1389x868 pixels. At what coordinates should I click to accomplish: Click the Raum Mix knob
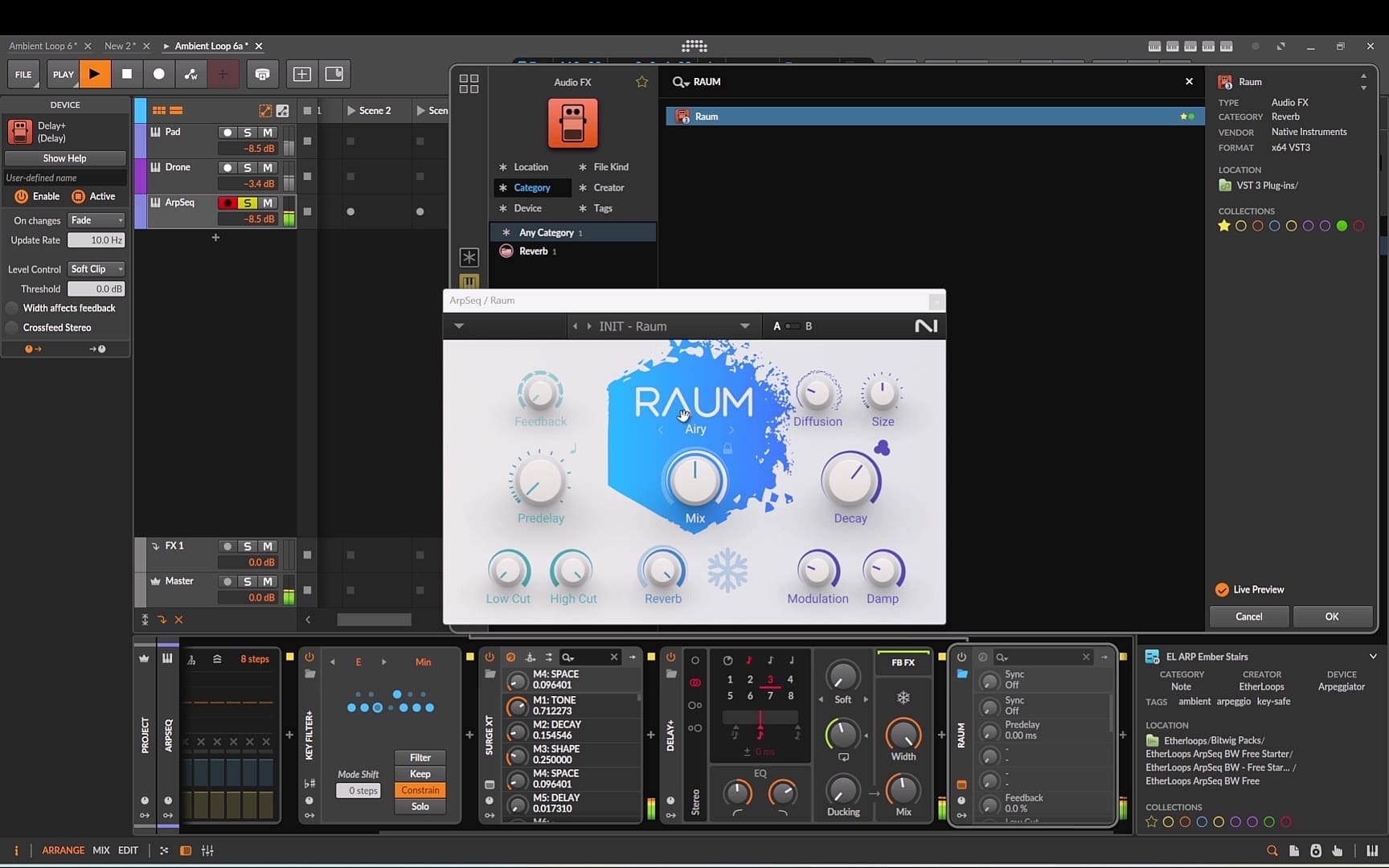pos(694,481)
